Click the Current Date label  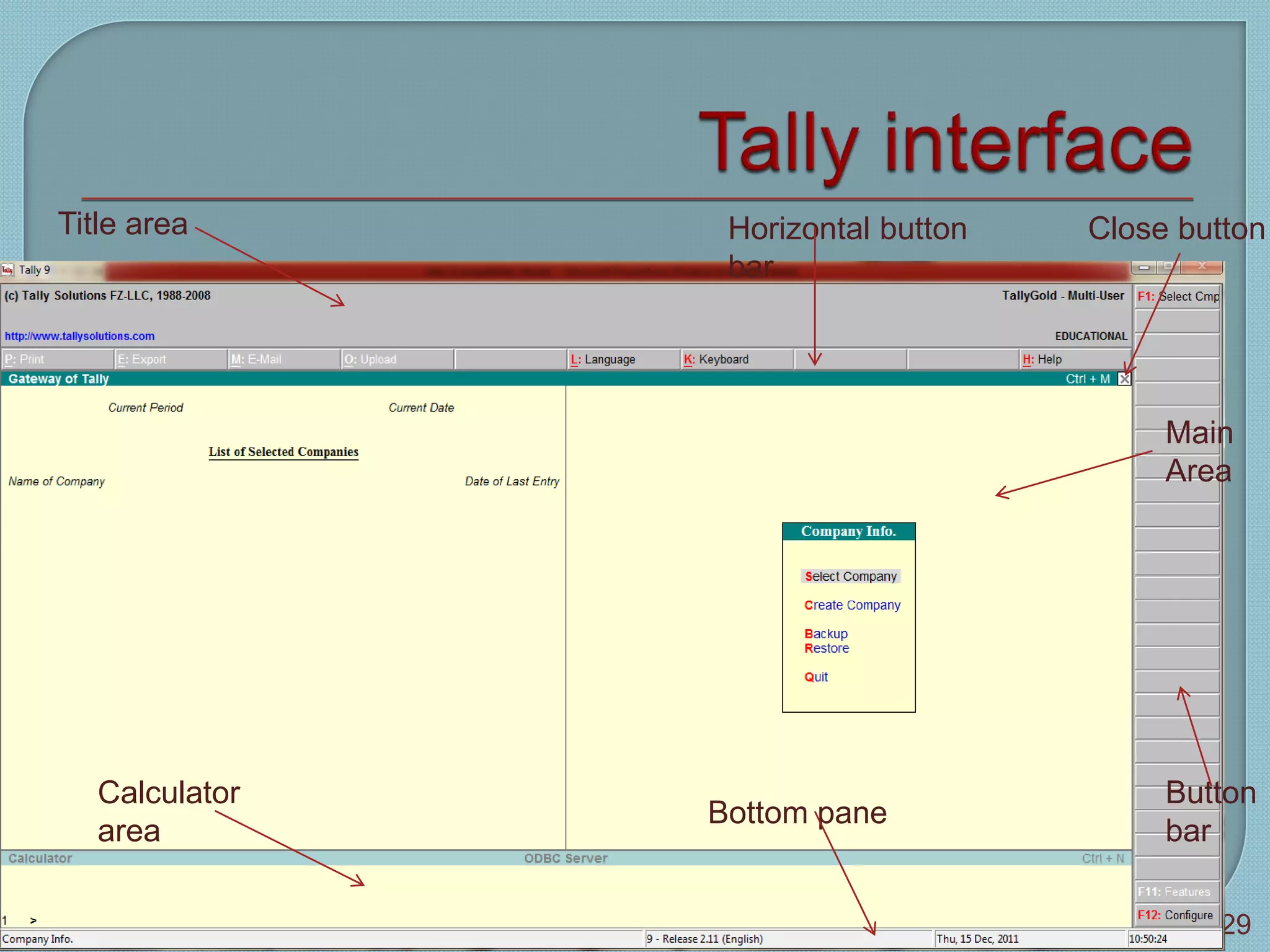421,408
